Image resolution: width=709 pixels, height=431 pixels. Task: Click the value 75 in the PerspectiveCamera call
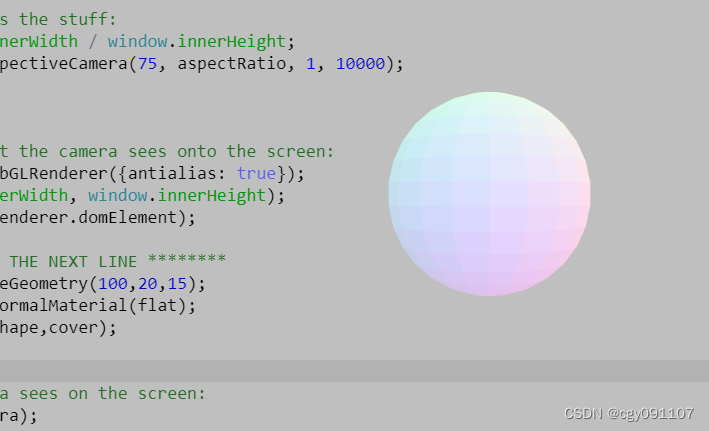point(147,64)
